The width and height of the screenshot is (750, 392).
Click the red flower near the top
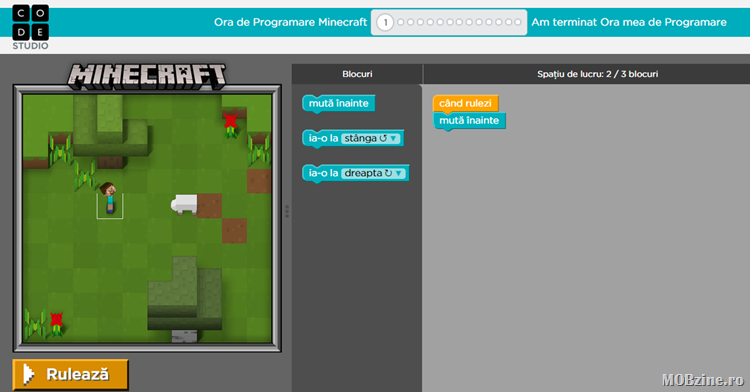(x=231, y=123)
